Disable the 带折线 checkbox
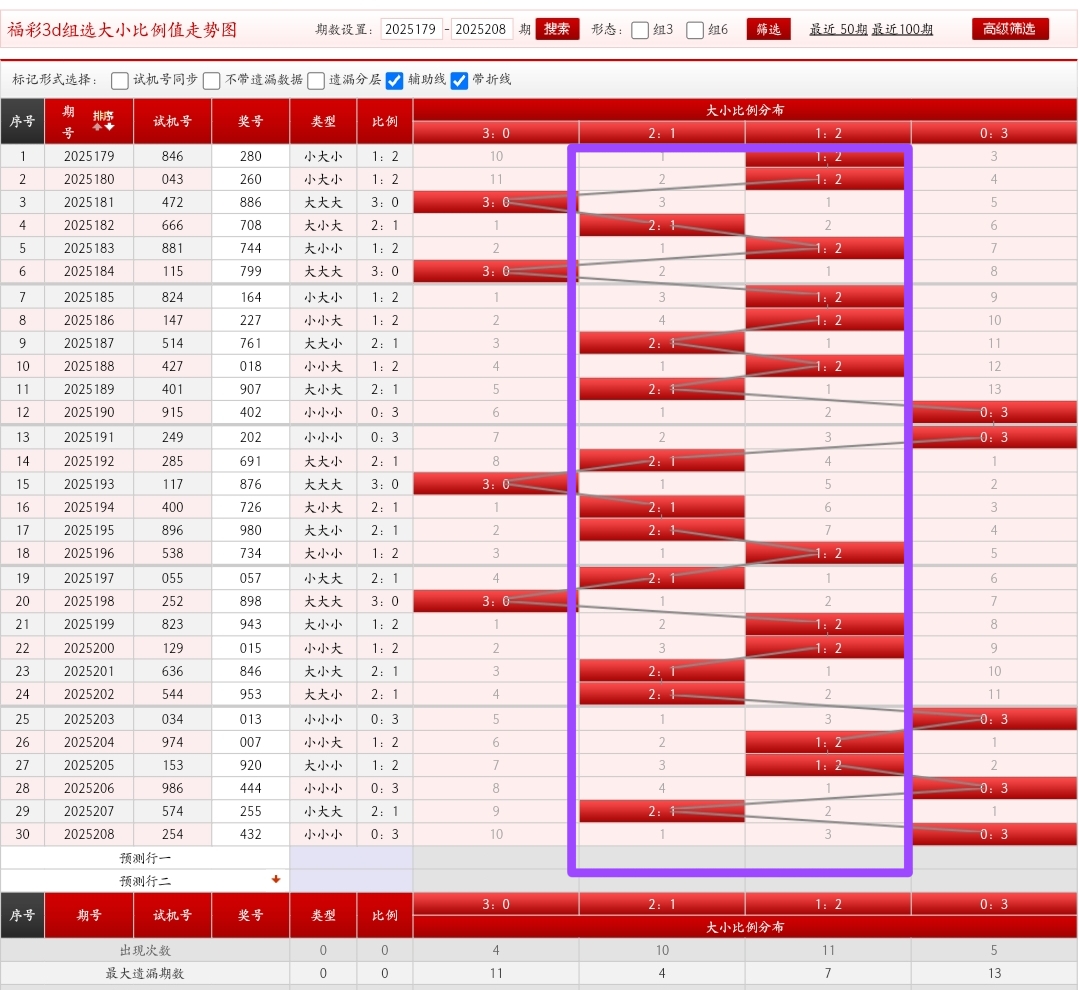 click(459, 80)
